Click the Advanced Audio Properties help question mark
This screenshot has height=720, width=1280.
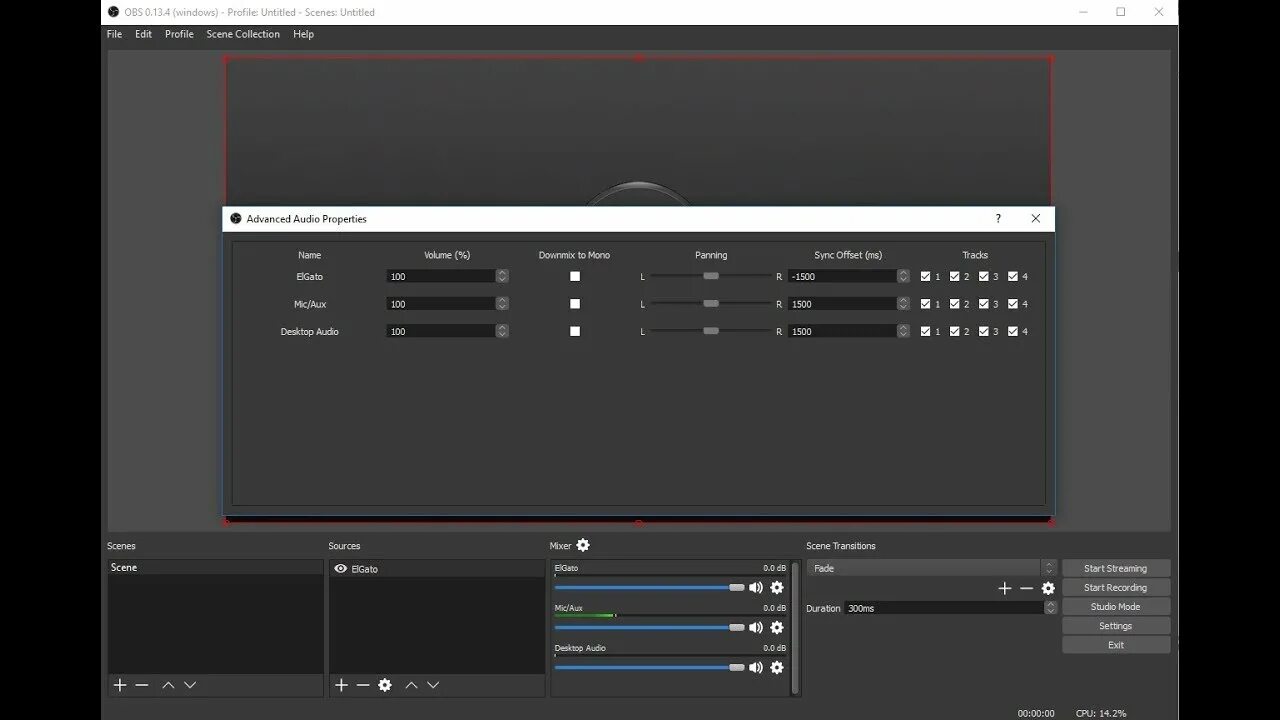(x=997, y=218)
